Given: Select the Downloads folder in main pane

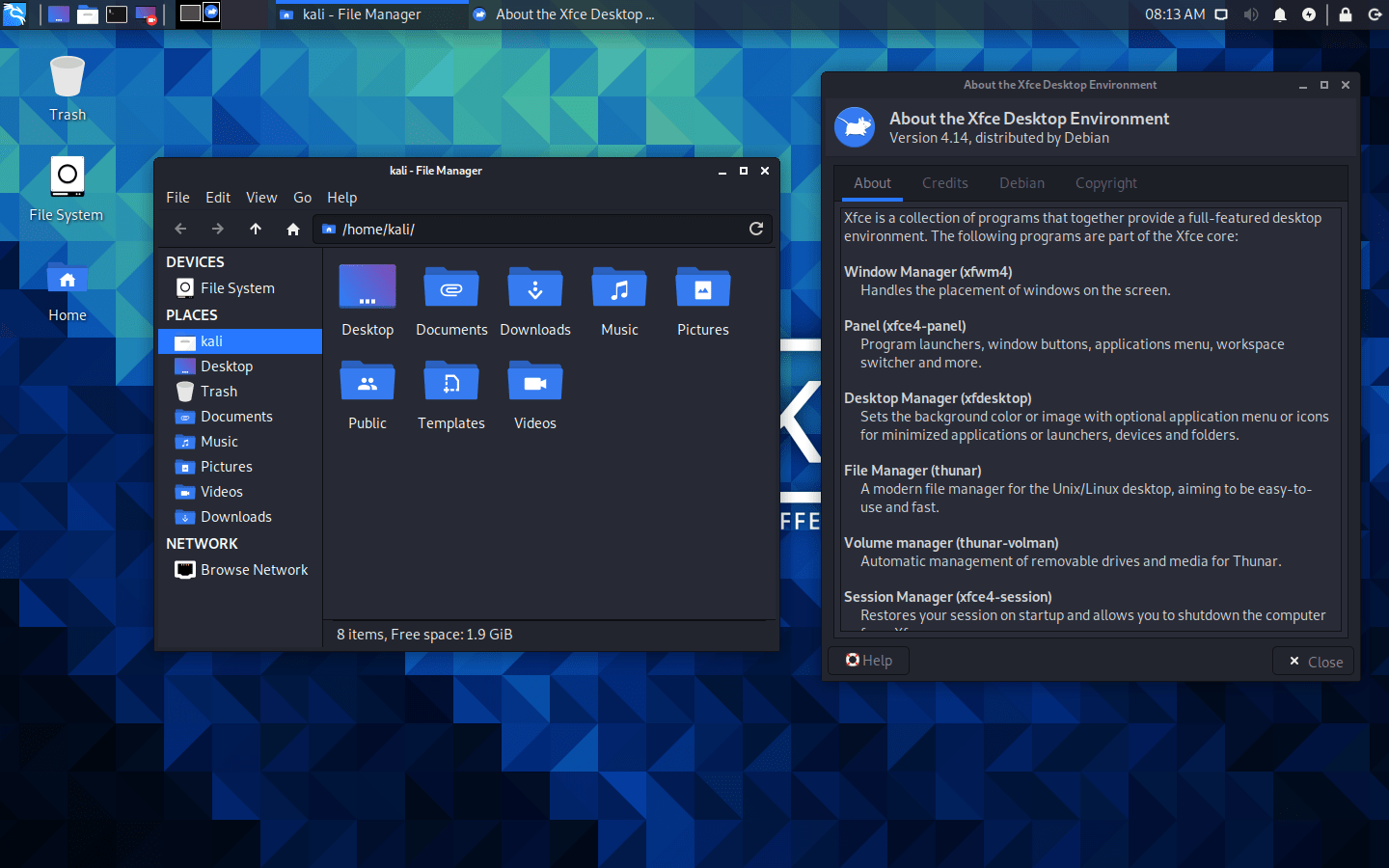Looking at the screenshot, I should pos(535,301).
